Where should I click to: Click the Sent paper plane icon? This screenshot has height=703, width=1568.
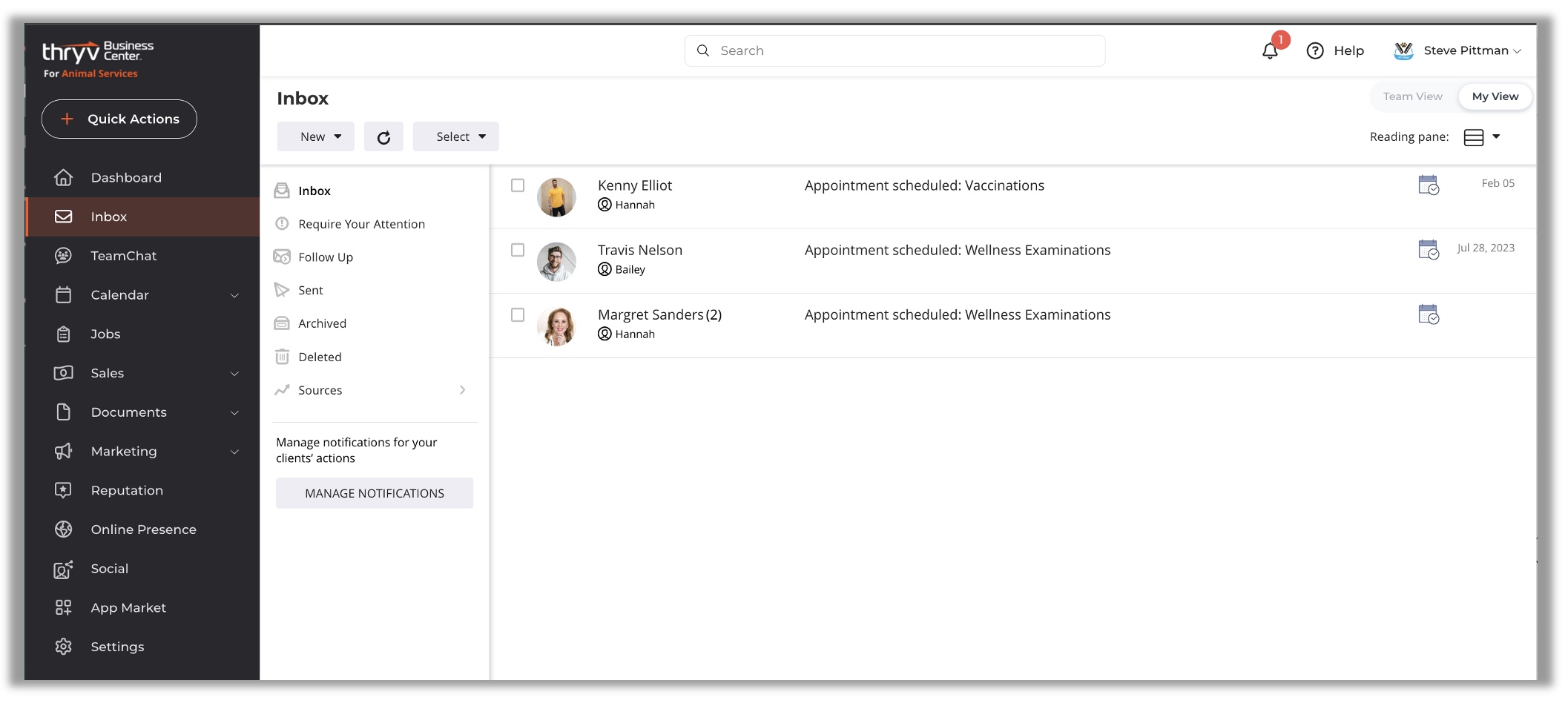coord(282,290)
